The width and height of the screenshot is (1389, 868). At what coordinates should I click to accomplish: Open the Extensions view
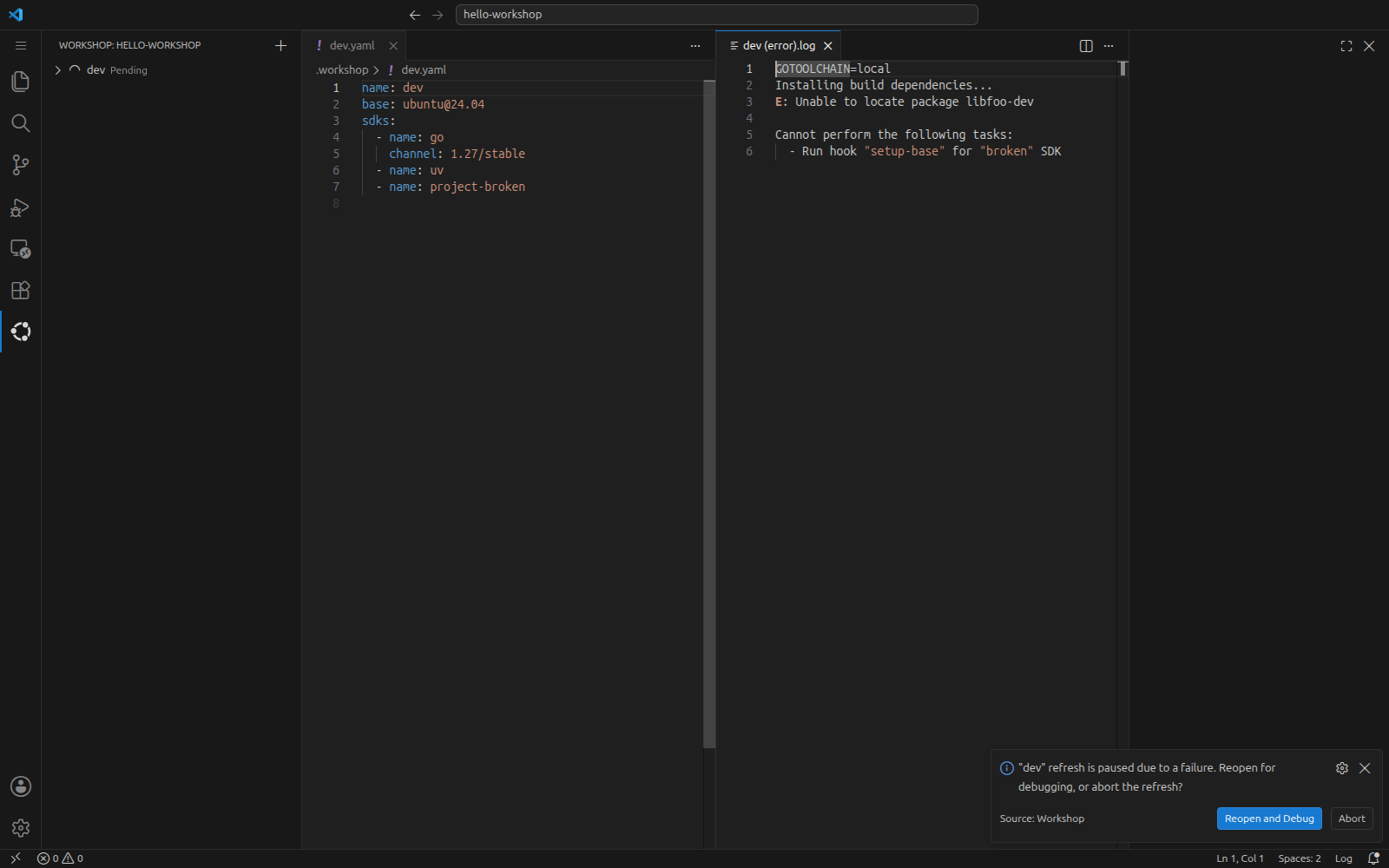21,290
